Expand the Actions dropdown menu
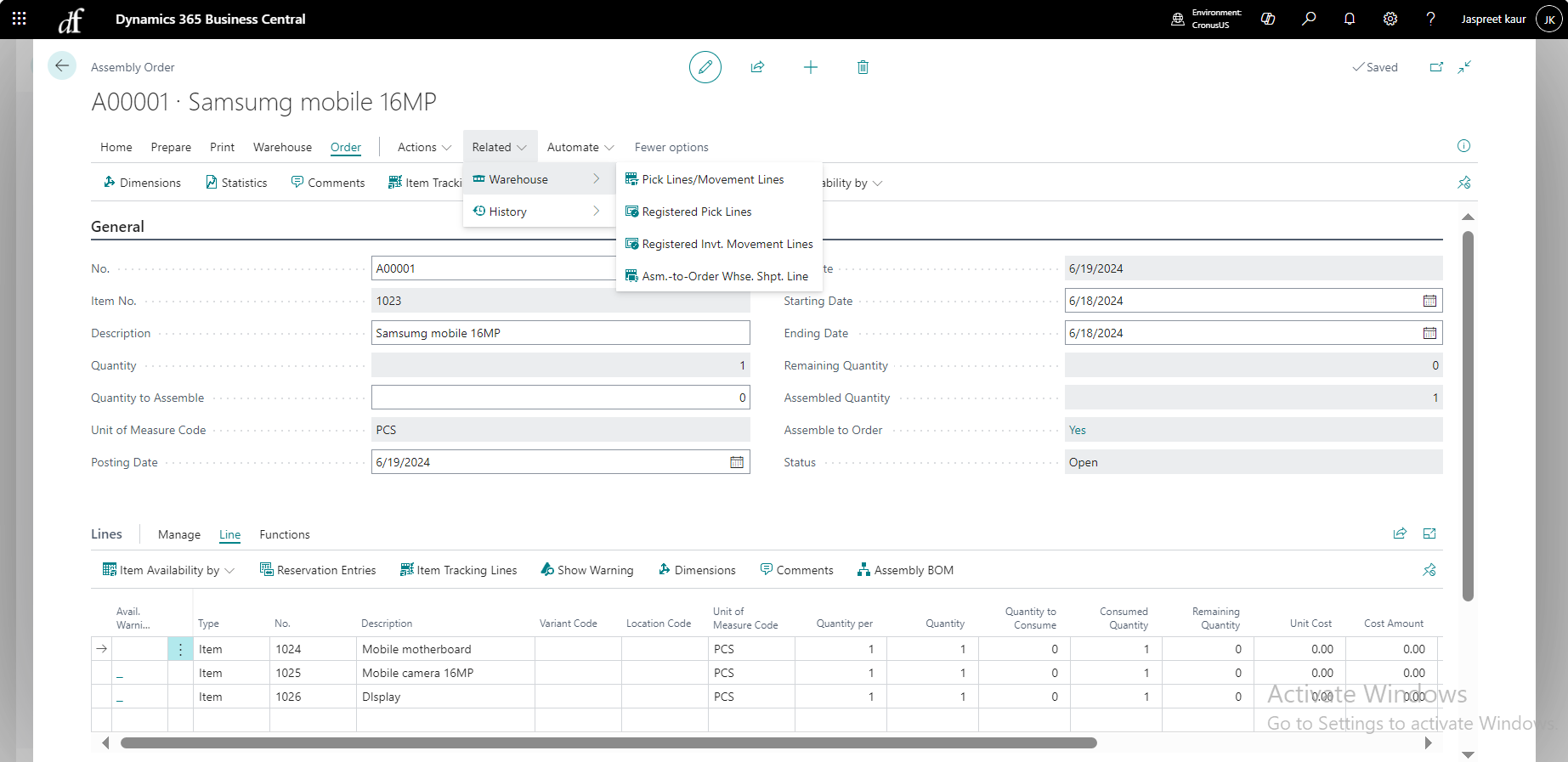 424,147
